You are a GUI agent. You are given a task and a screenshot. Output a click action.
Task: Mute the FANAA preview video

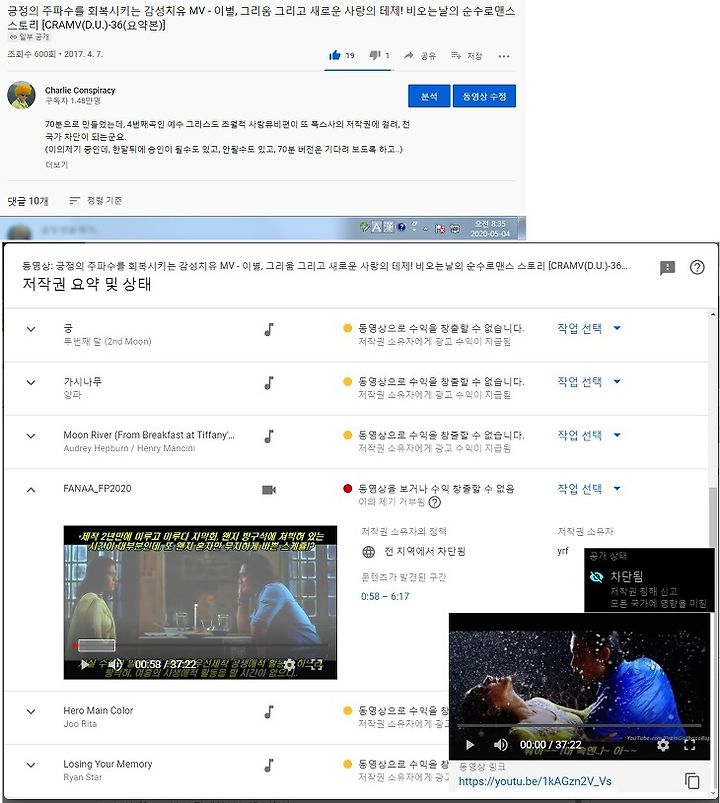115,665
